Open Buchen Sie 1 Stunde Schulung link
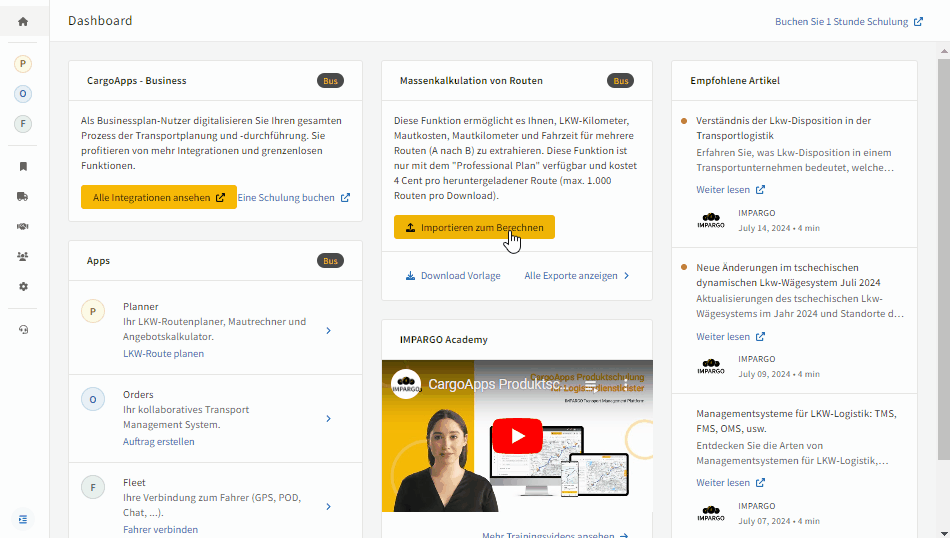Screen dimensions: 950x538 (849, 21)
